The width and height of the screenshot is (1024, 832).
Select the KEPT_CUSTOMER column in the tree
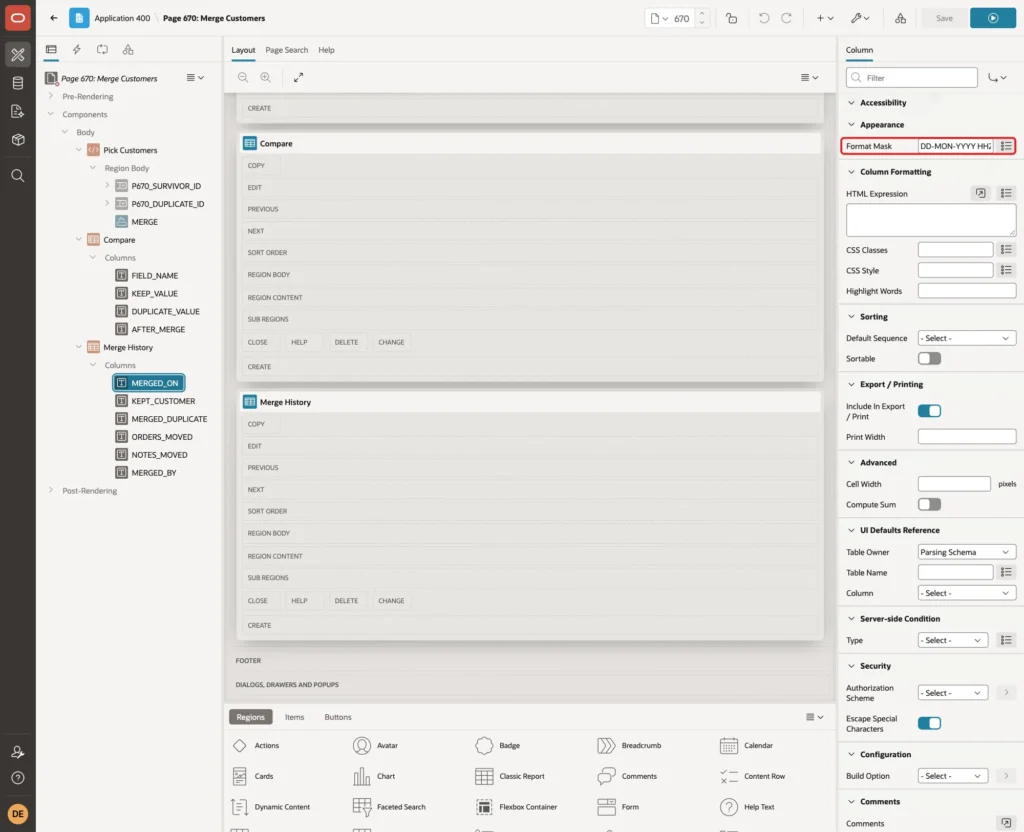pyautogui.click(x=163, y=401)
